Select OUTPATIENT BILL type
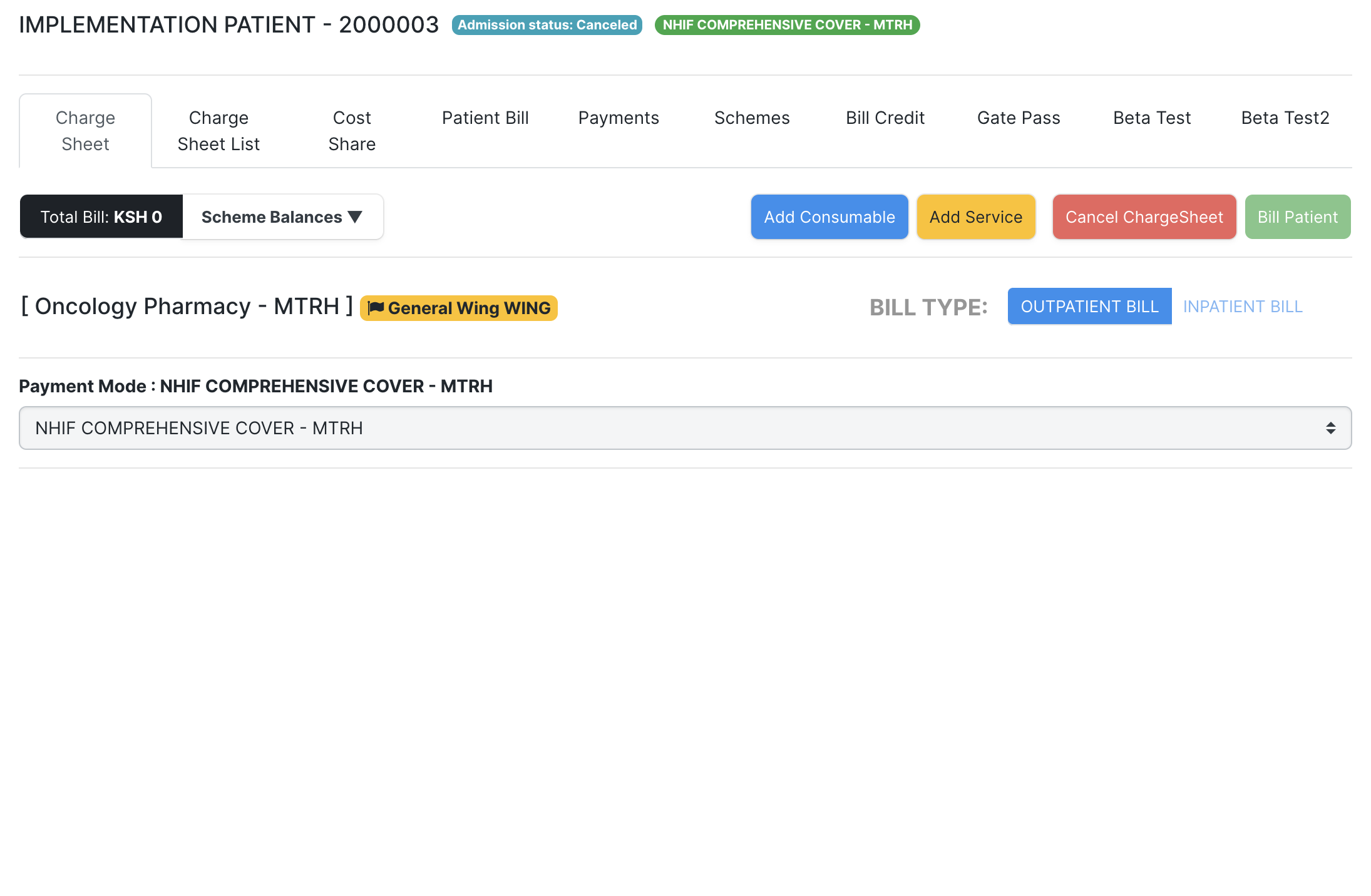This screenshot has width=1371, height=896. point(1090,306)
